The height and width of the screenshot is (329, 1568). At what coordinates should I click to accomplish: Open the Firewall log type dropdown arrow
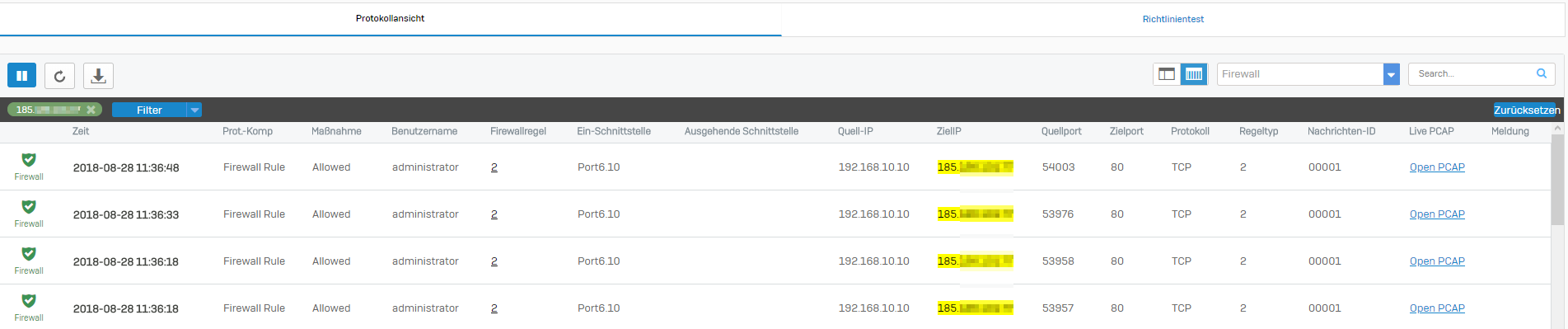pyautogui.click(x=1392, y=74)
